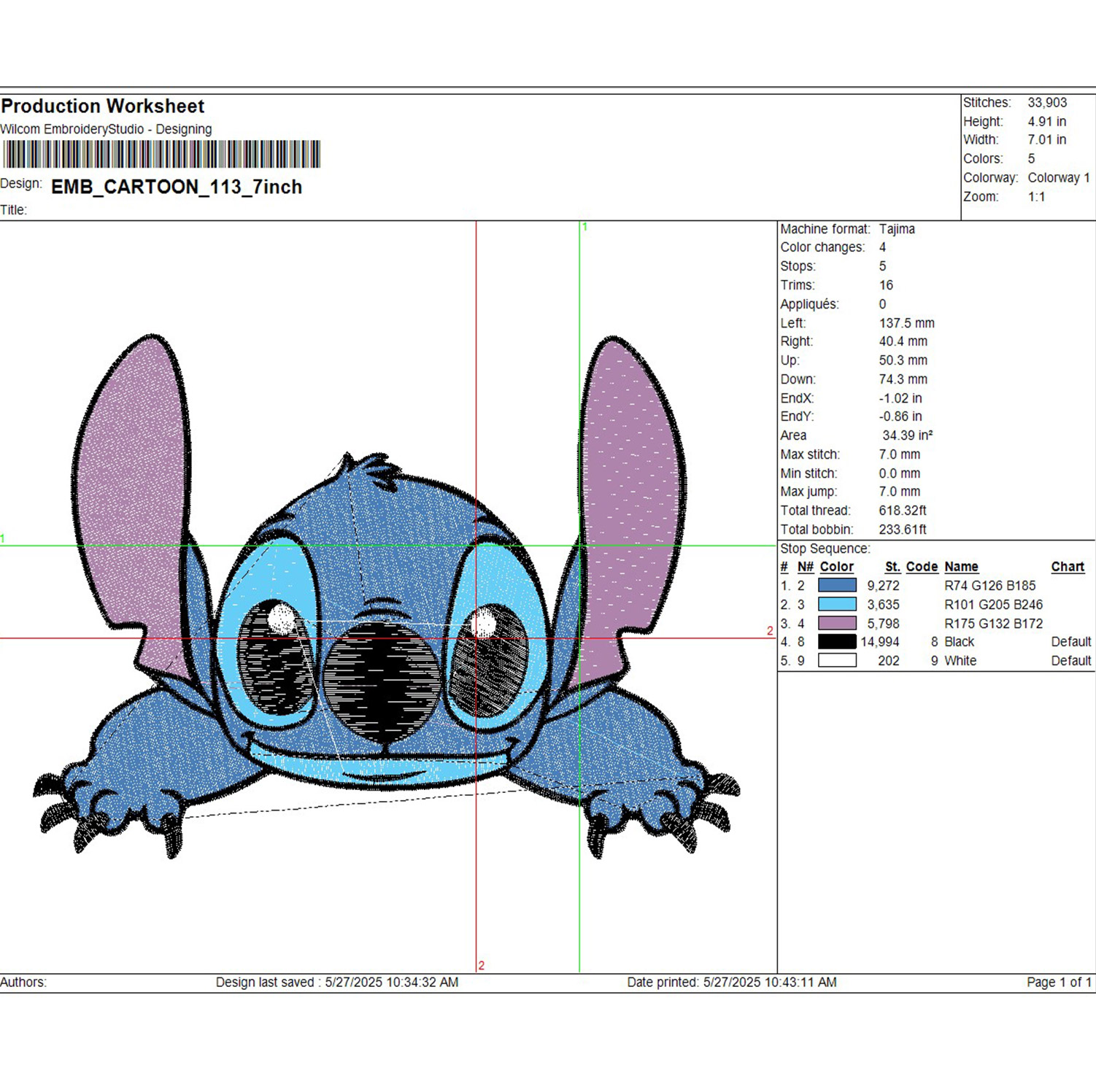Click the Total thread 618.32ft value
Viewport: 1096px width, 1092px height.
click(x=903, y=511)
